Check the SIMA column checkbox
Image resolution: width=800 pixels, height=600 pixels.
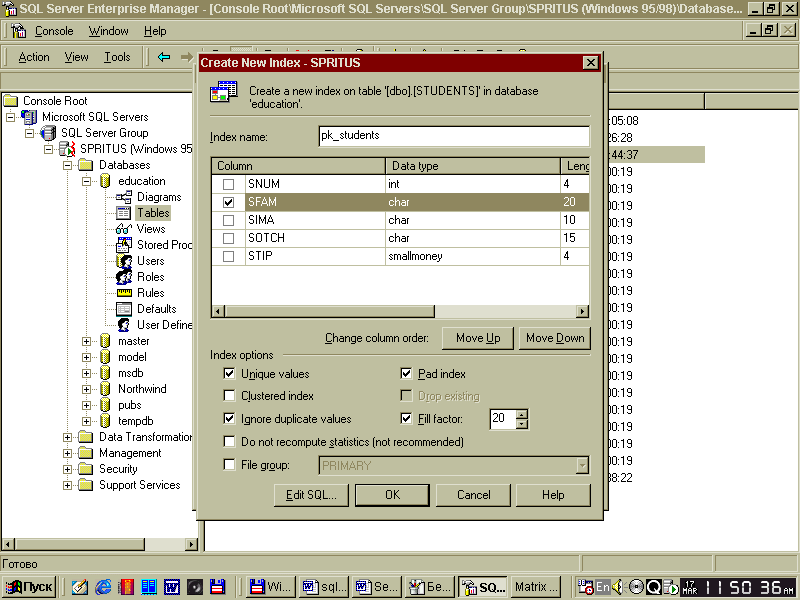click(229, 220)
